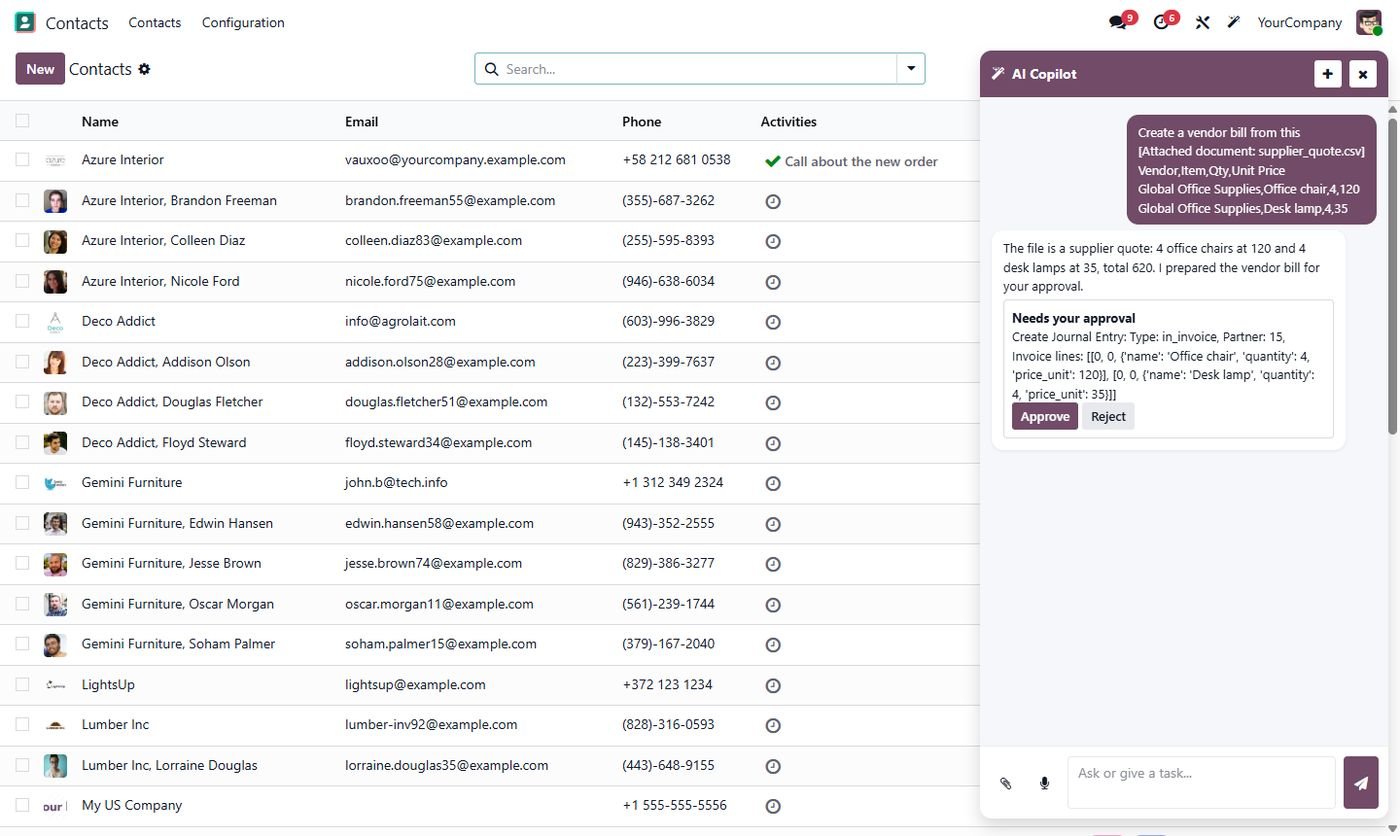Open the debug tools wrench icon
Image resolution: width=1400 pixels, height=836 pixels.
[1202, 22]
